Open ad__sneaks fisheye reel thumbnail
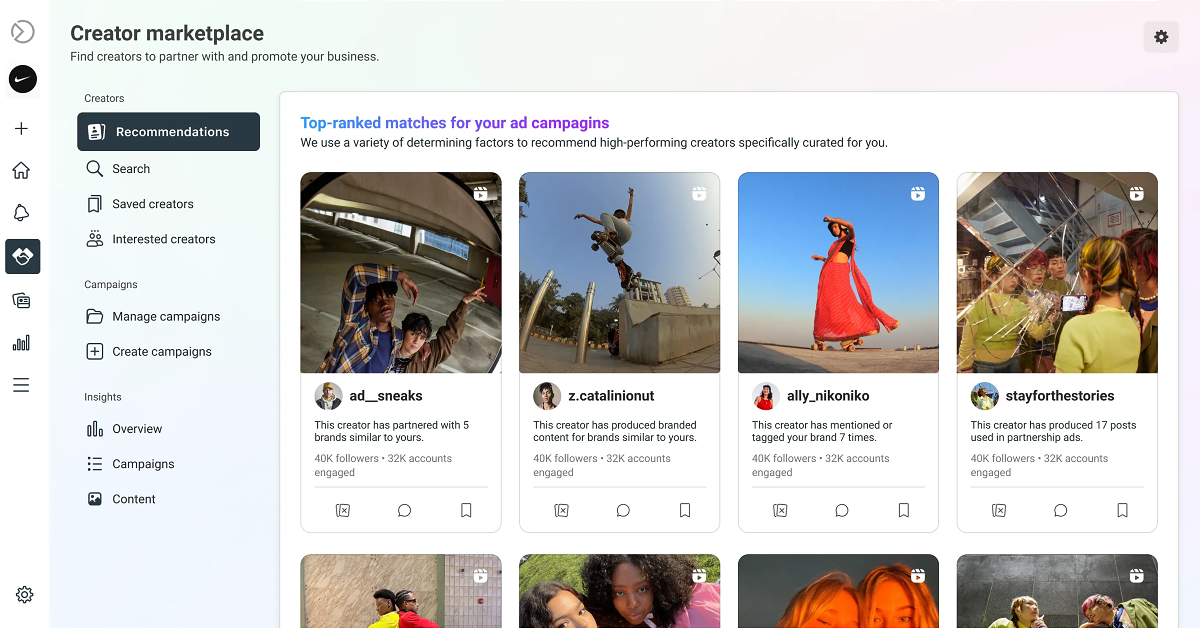The image size is (1200, 628). point(401,273)
